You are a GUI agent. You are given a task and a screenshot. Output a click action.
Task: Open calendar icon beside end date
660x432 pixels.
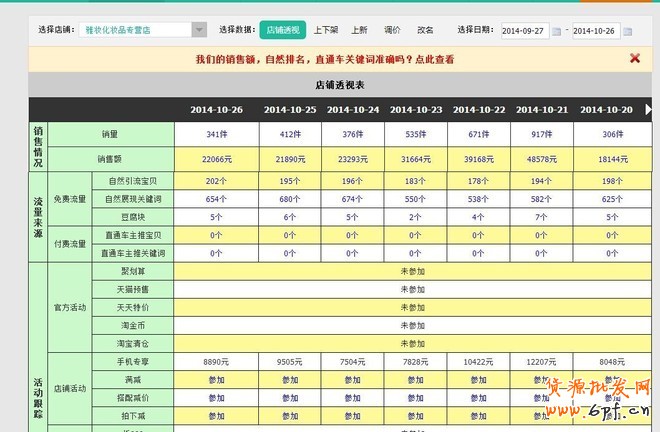(629, 31)
